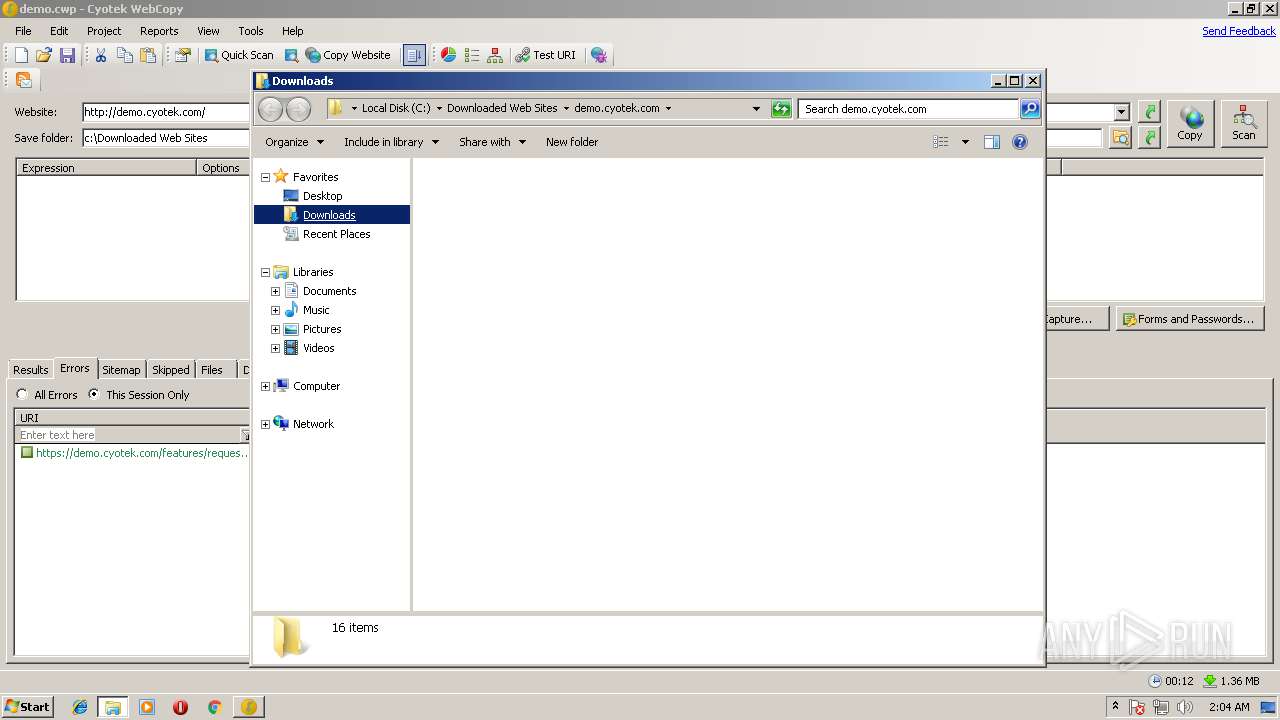Click the list report toolbar icon
The width and height of the screenshot is (1280, 720).
point(472,55)
